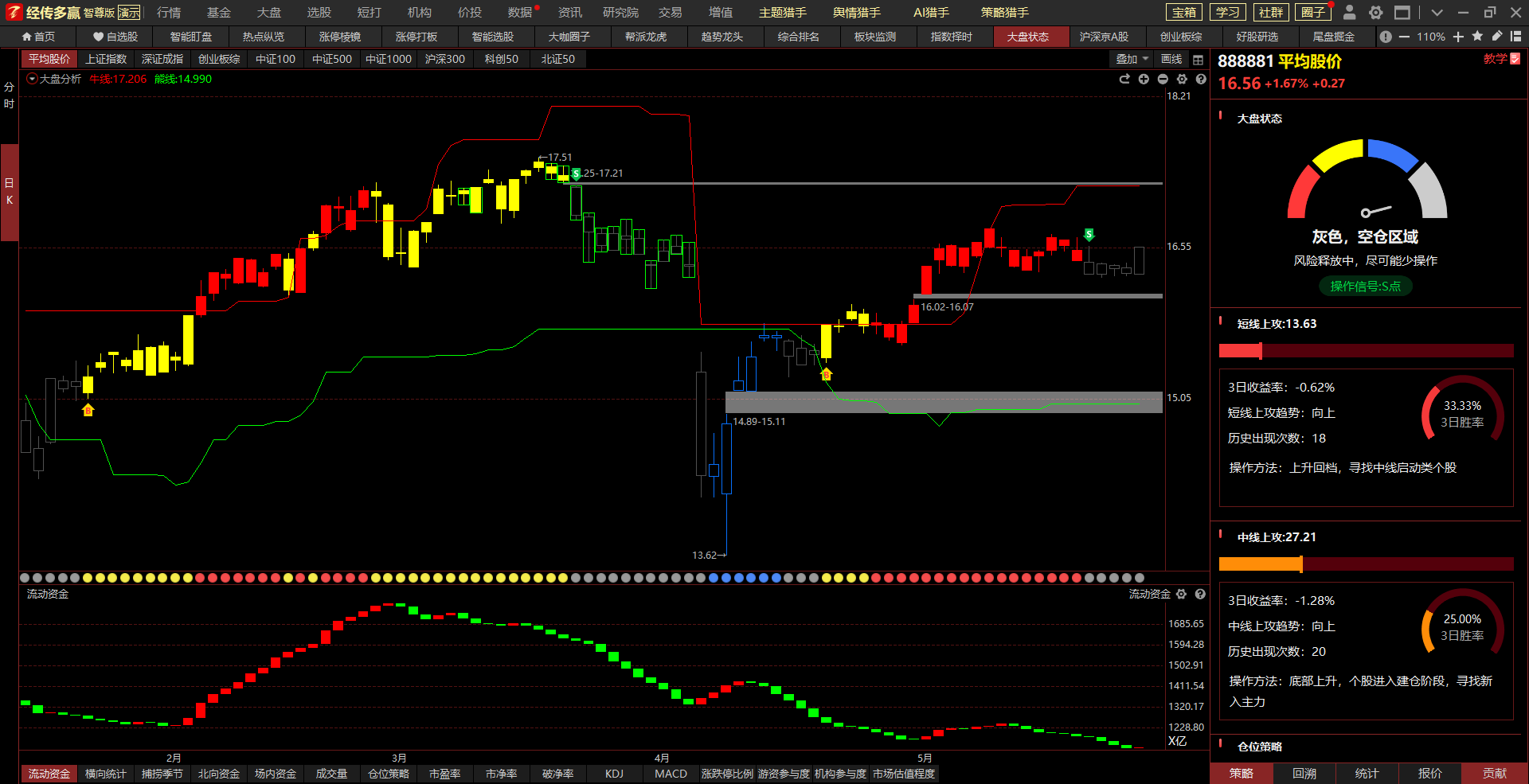Image resolution: width=1529 pixels, height=784 pixels.
Task: Decrease zoom with the minus icon beside 110%
Action: tap(1404, 37)
